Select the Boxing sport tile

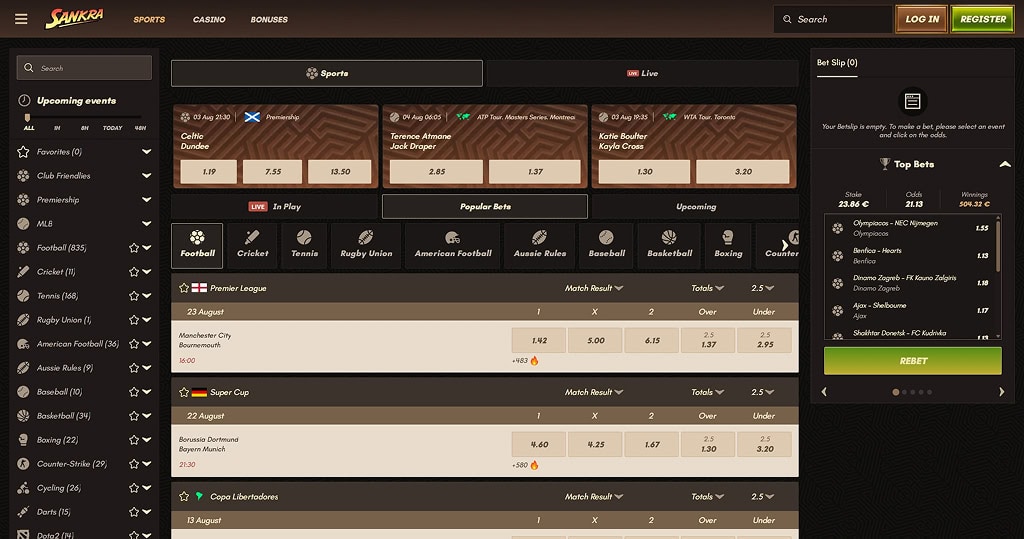click(x=728, y=246)
